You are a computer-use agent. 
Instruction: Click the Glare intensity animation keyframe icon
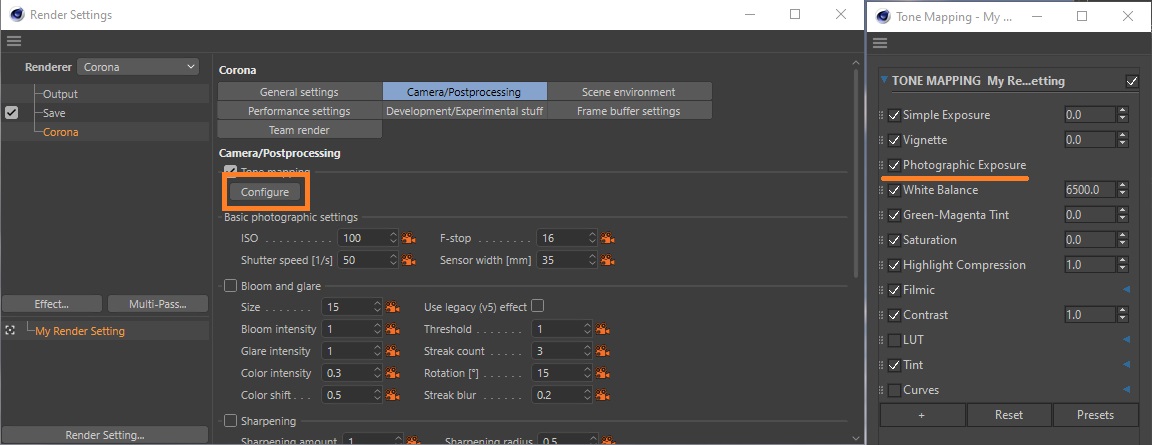click(x=393, y=351)
